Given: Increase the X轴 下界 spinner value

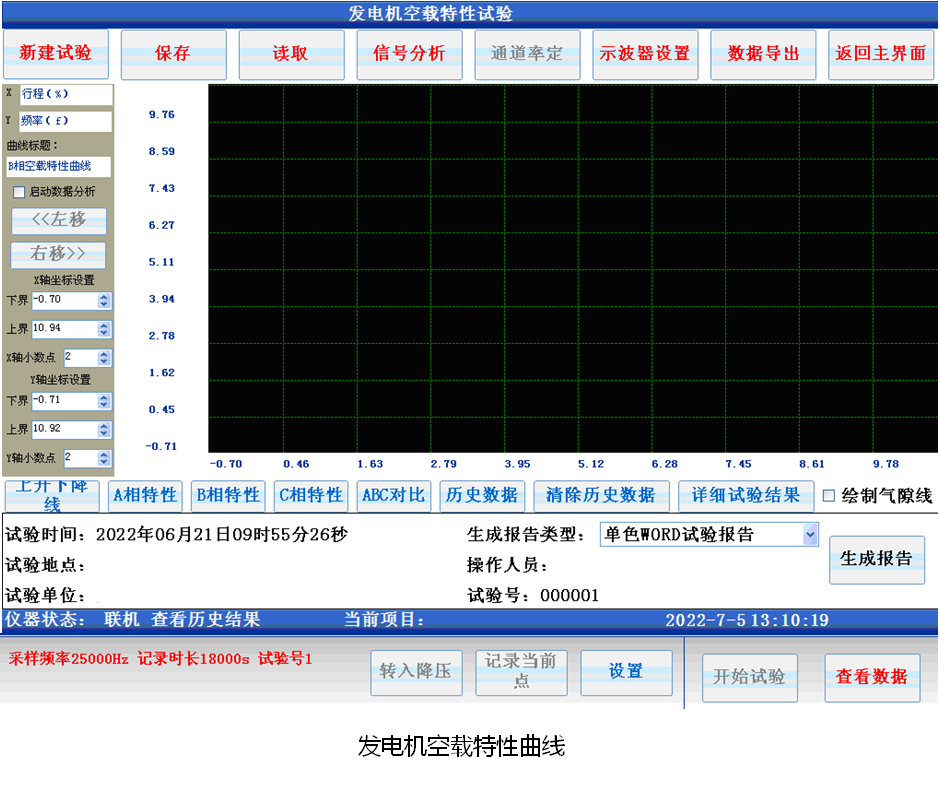Looking at the screenshot, I should (105, 296).
